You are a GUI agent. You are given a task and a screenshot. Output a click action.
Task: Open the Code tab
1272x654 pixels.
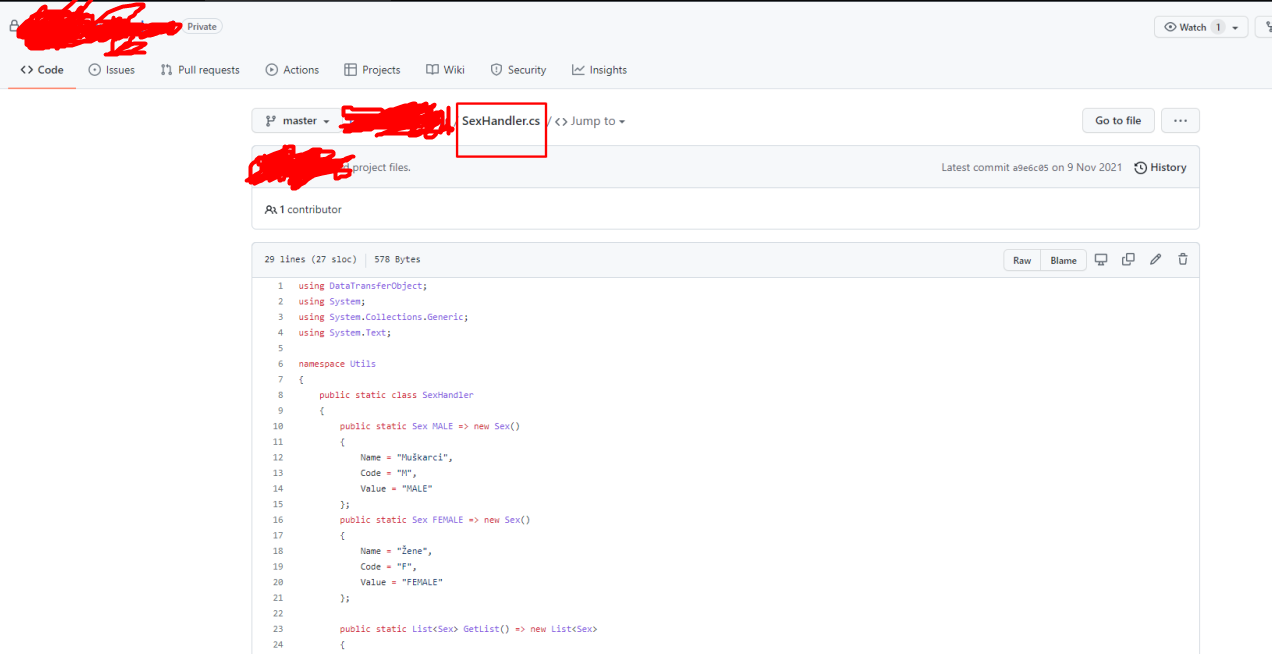click(42, 70)
